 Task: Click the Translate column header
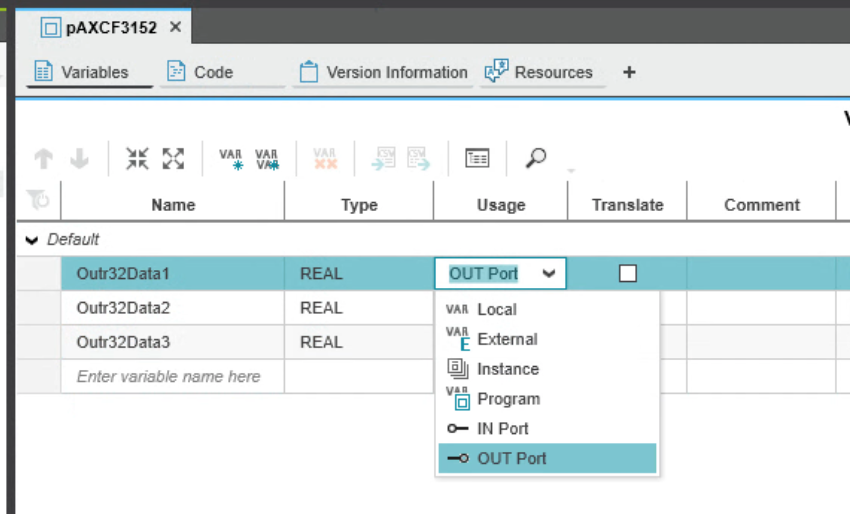point(627,204)
